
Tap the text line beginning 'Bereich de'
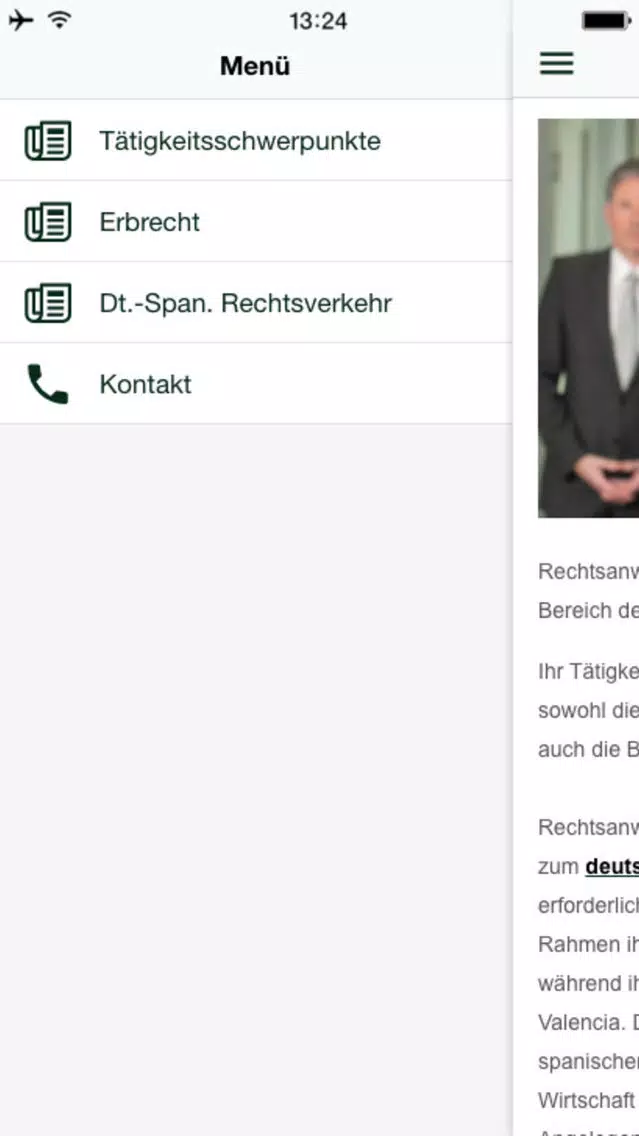tap(588, 611)
